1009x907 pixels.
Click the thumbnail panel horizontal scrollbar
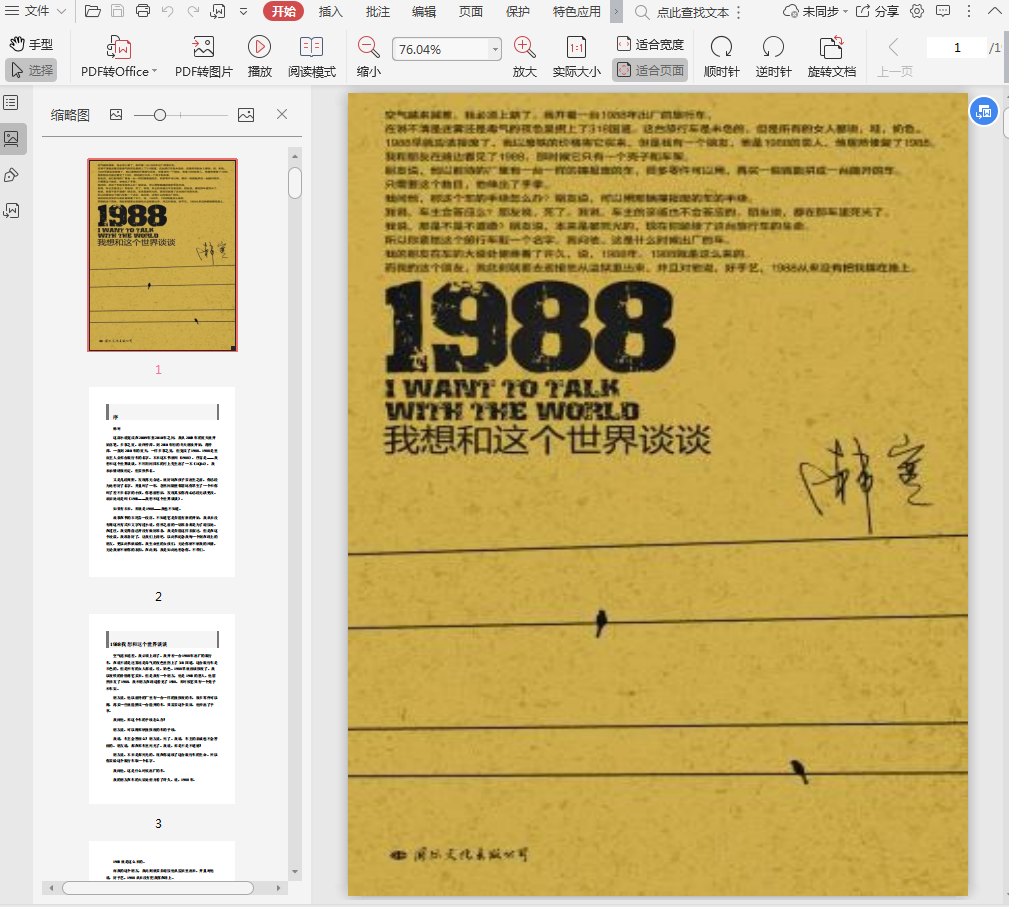(x=158, y=888)
